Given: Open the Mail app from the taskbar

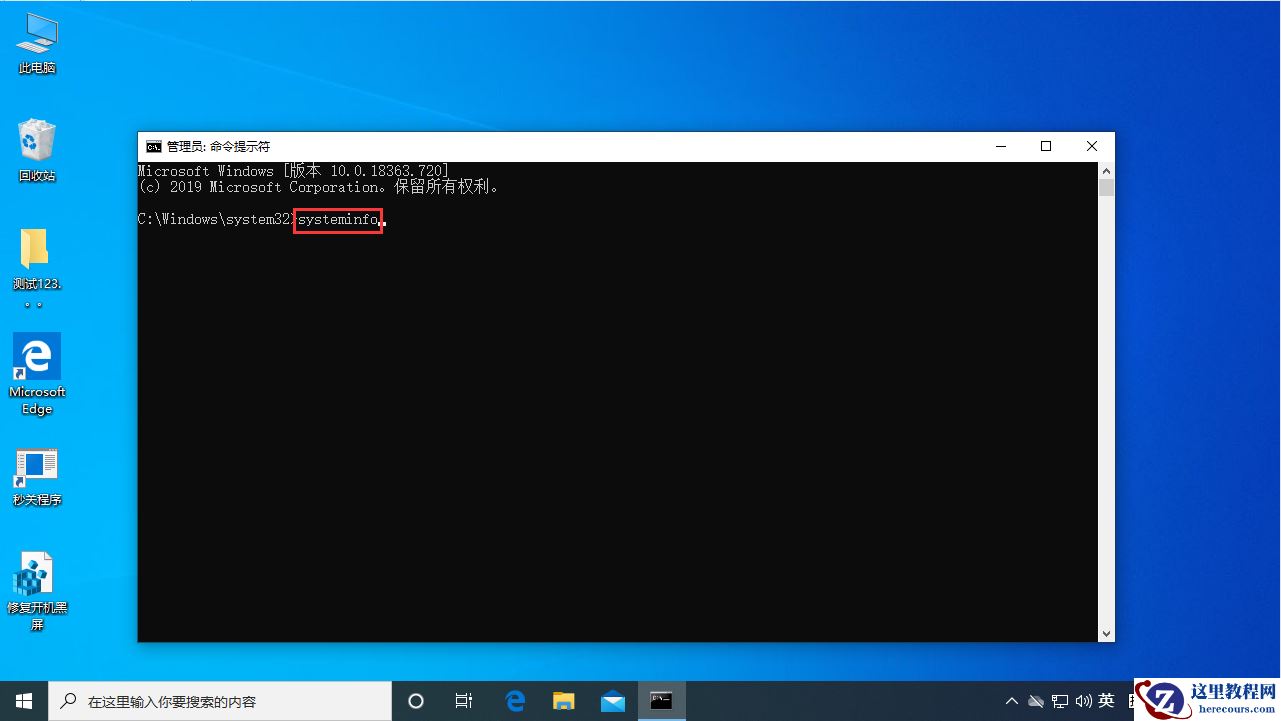Looking at the screenshot, I should (612, 701).
